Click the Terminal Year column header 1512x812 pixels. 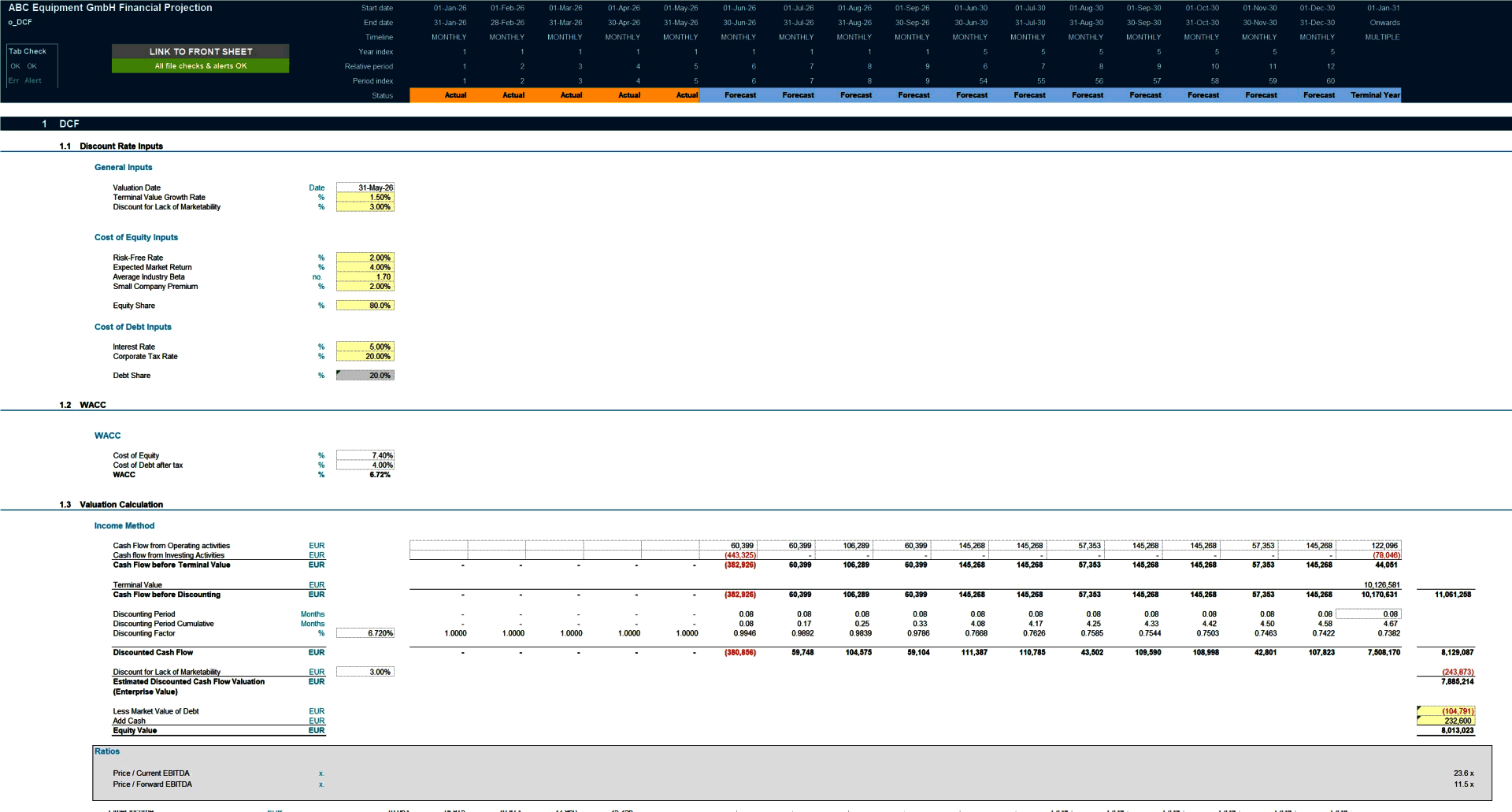1374,95
